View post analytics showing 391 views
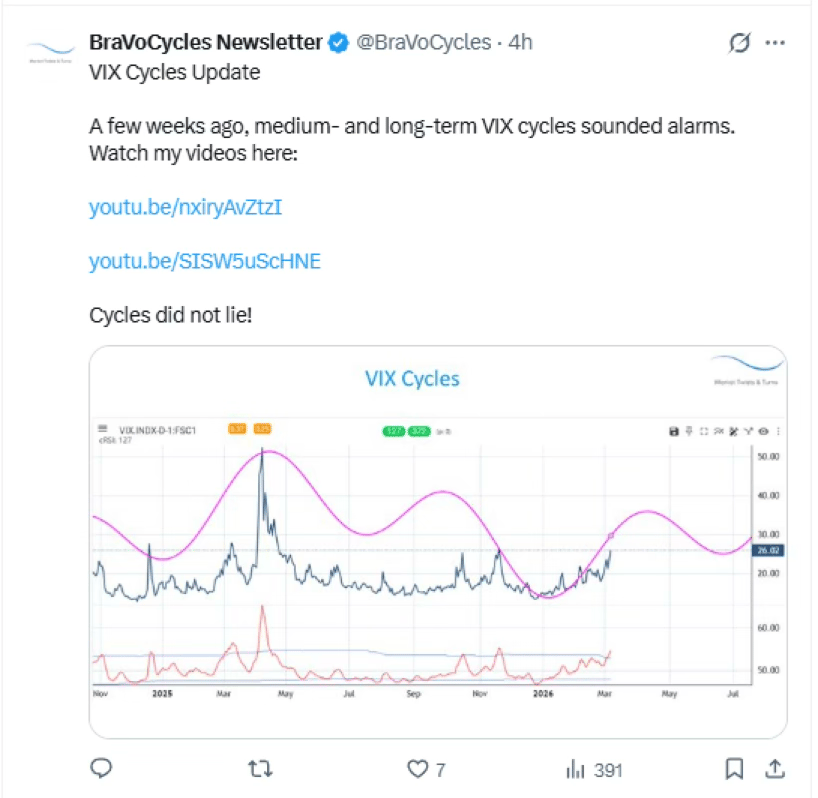 [594, 769]
